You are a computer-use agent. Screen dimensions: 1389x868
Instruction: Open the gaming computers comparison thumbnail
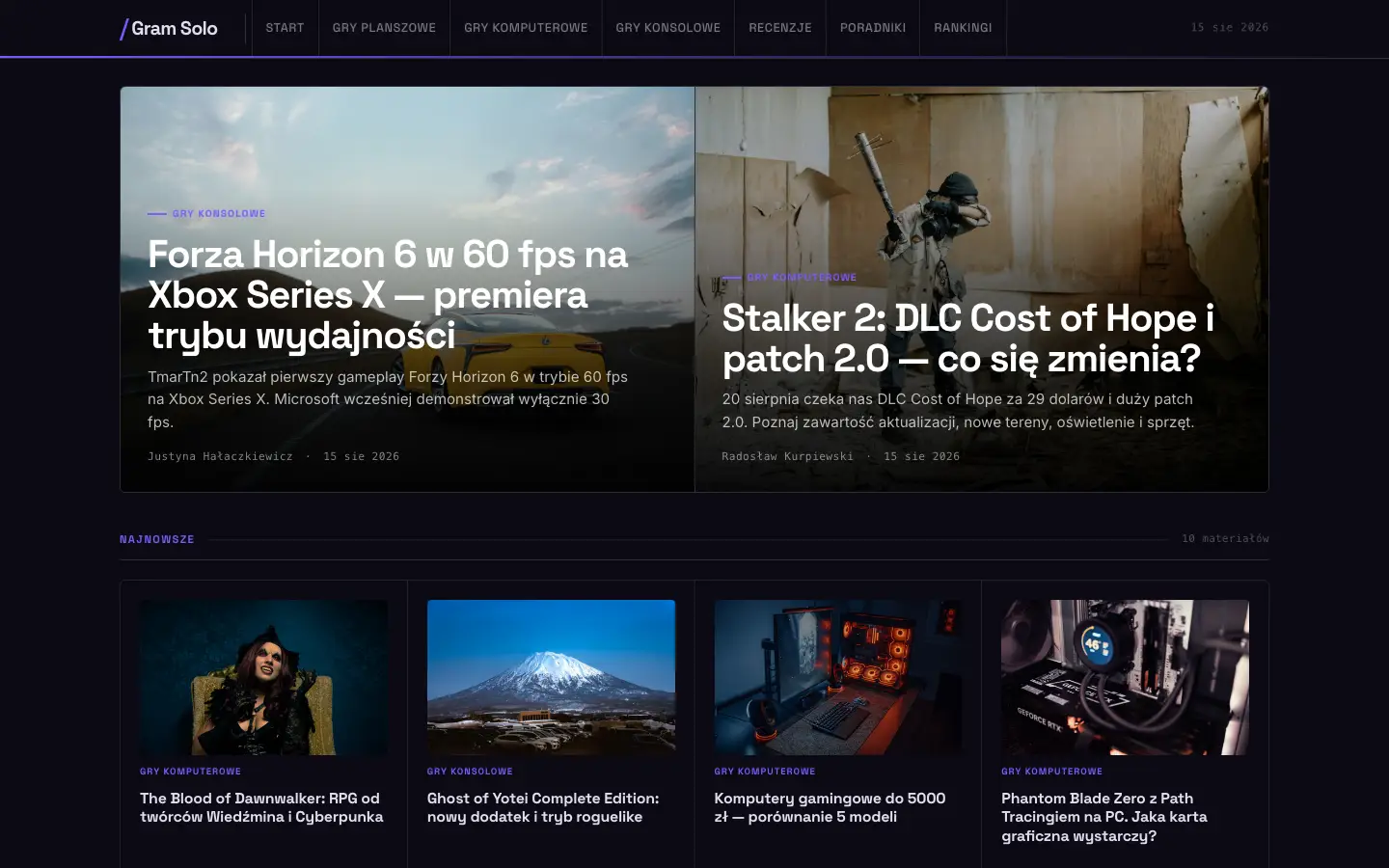click(x=838, y=677)
